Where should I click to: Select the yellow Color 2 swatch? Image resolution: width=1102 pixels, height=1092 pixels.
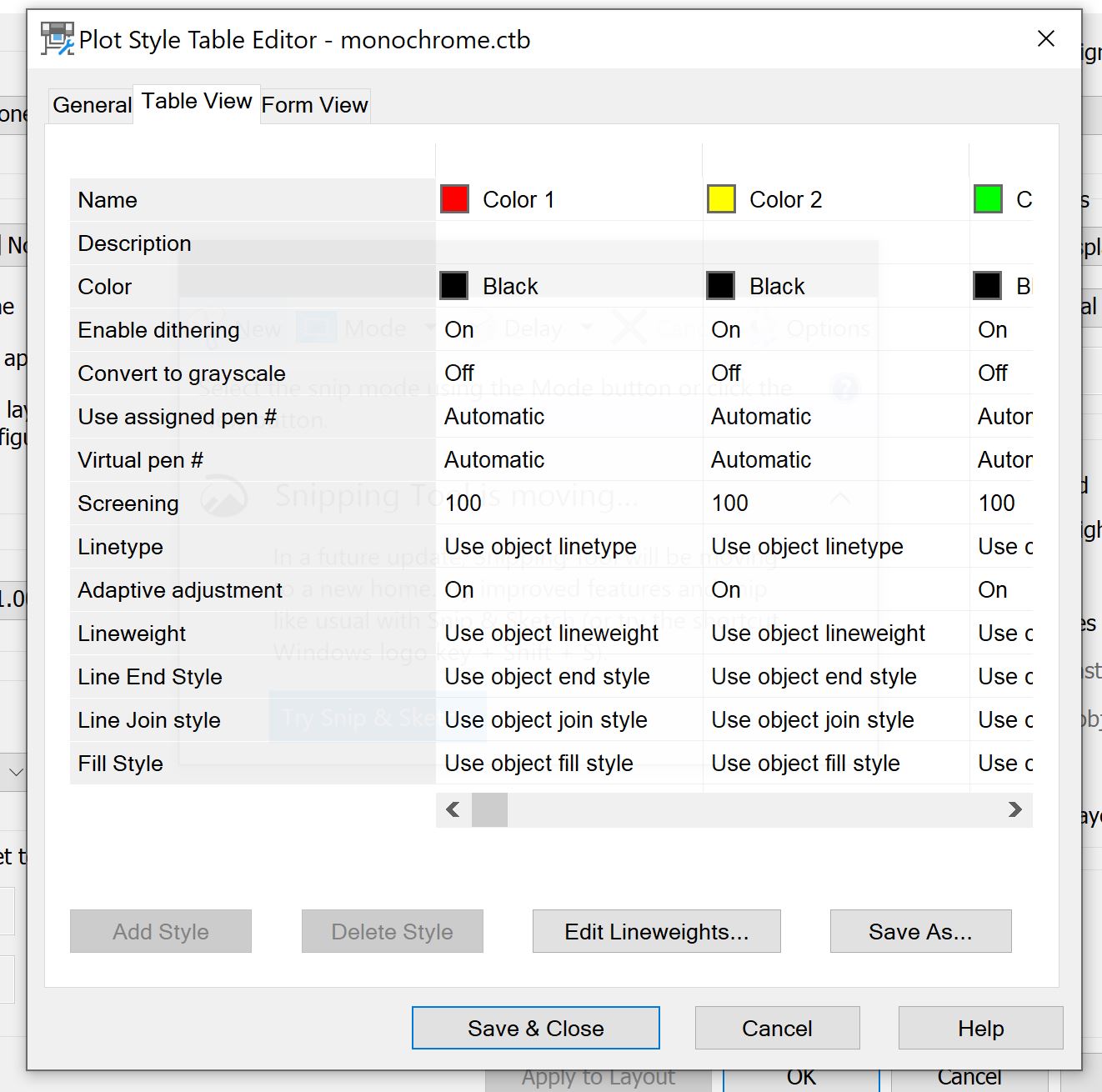coord(720,199)
